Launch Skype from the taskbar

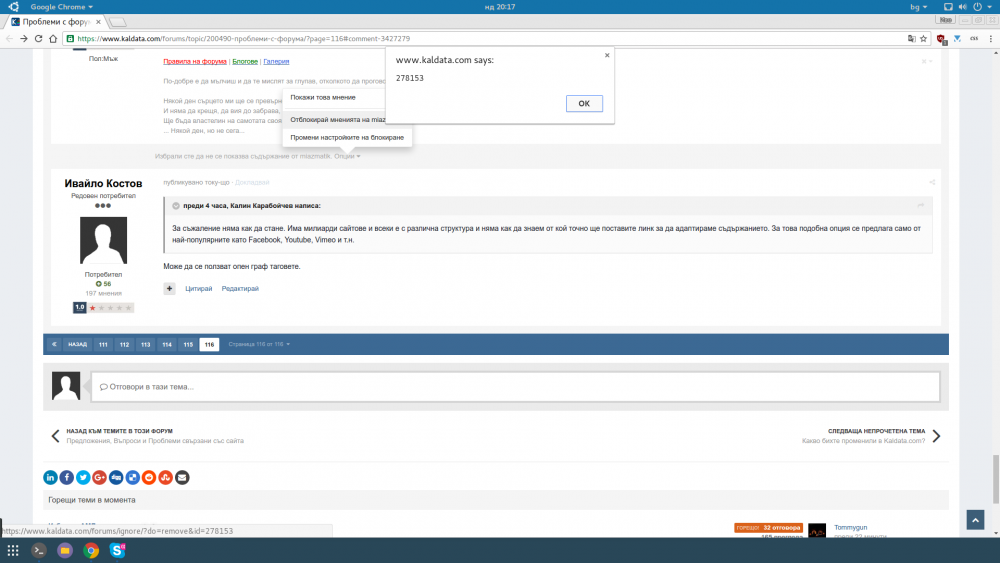[x=117, y=550]
